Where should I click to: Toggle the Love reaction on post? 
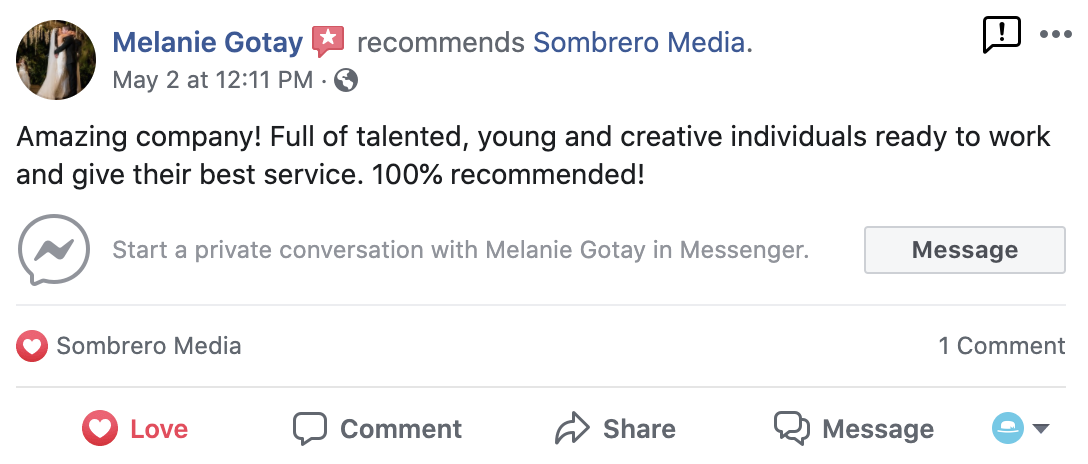(135, 429)
